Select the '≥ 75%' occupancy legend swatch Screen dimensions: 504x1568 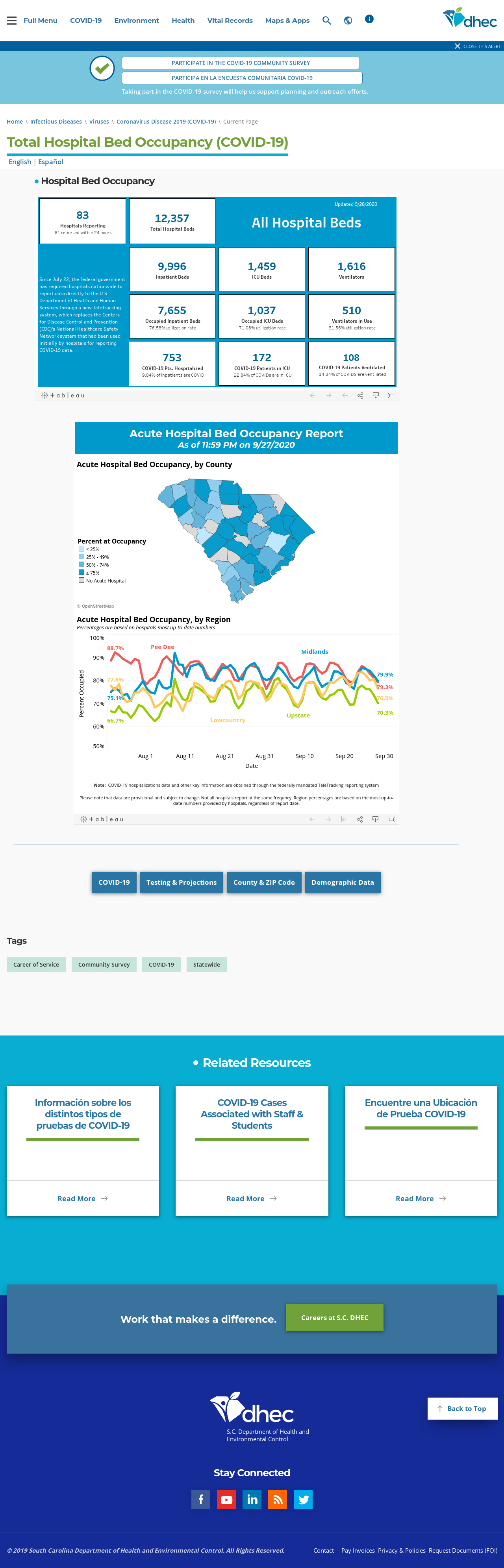(82, 572)
